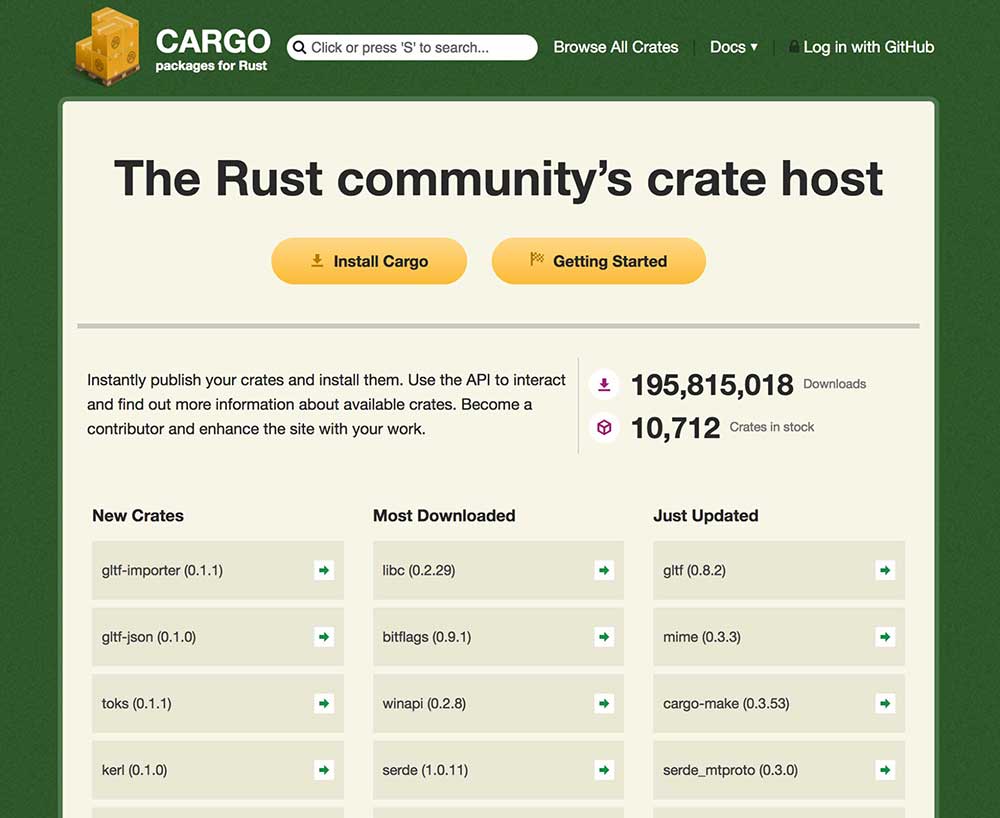Click the green arrow for cargo-make (0.3.53)
The width and height of the screenshot is (1000, 818).
click(885, 703)
